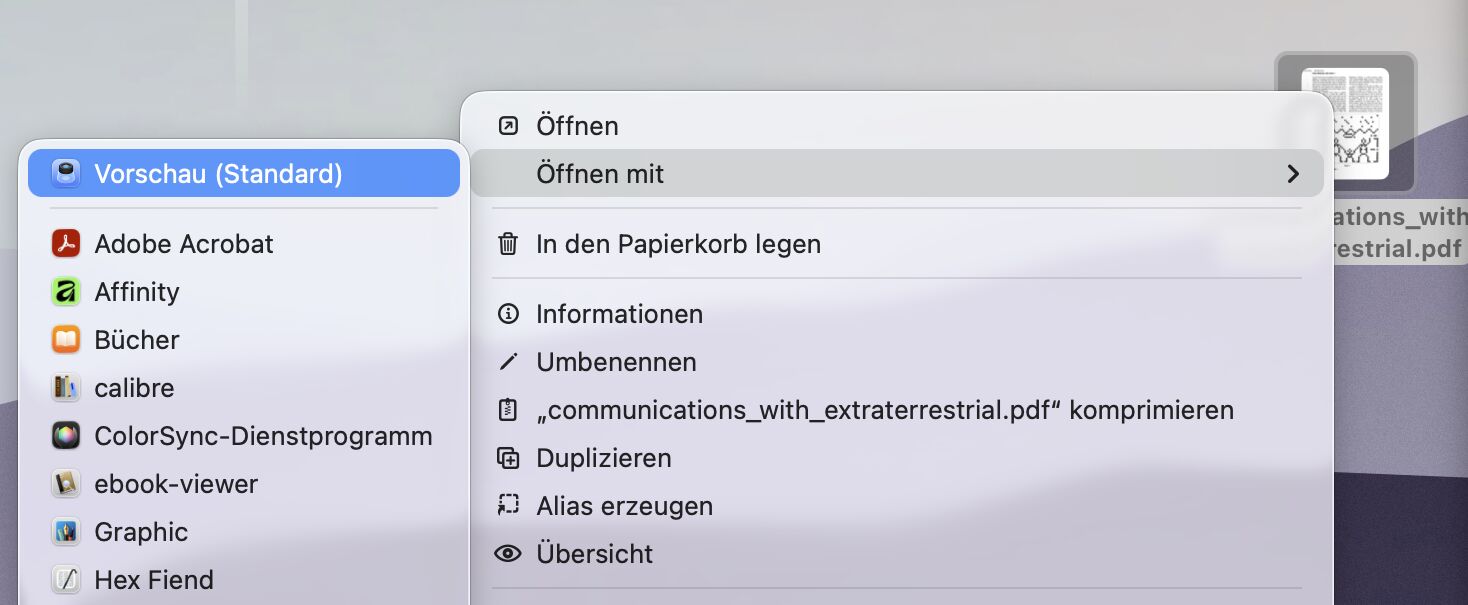This screenshot has height=605, width=1468.
Task: Click the Hex Fiend icon
Action: [x=66, y=580]
